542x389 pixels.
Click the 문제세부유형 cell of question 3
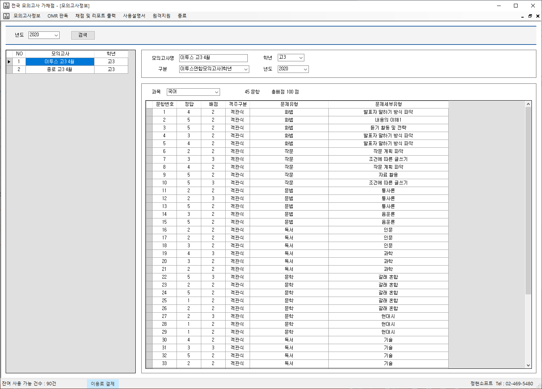[388, 128]
